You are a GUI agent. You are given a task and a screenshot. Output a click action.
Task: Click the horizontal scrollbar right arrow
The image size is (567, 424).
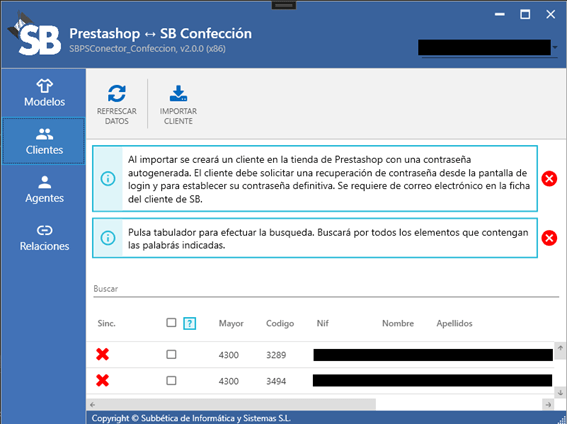[549, 404]
